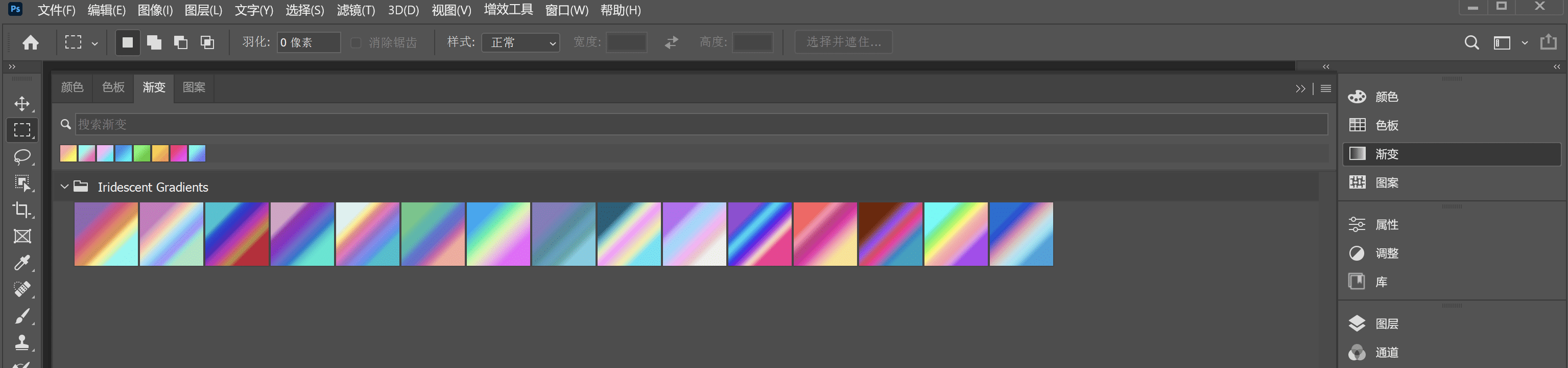Image resolution: width=1568 pixels, height=368 pixels.
Task: Select the Lasso tool
Action: pos(22,156)
